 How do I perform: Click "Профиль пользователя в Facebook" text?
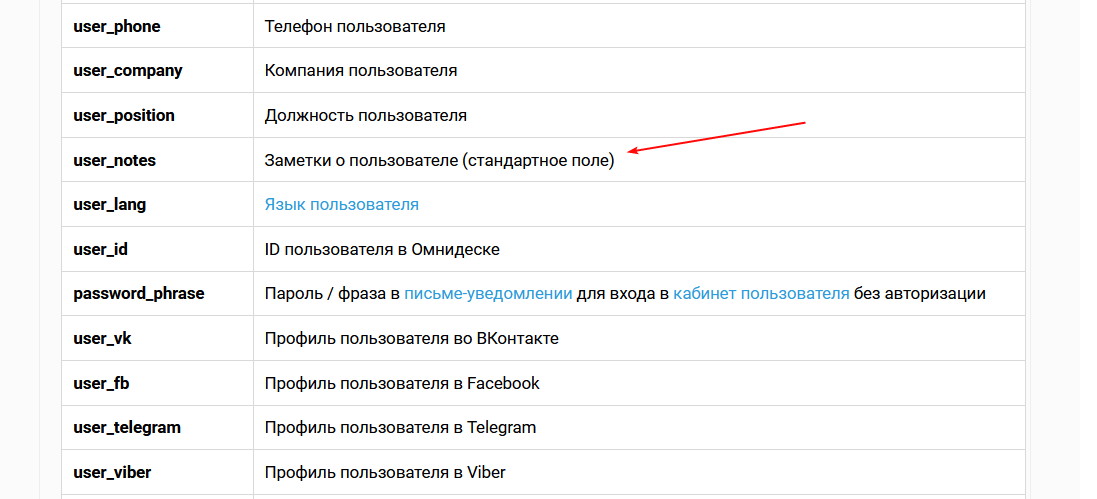click(x=402, y=384)
